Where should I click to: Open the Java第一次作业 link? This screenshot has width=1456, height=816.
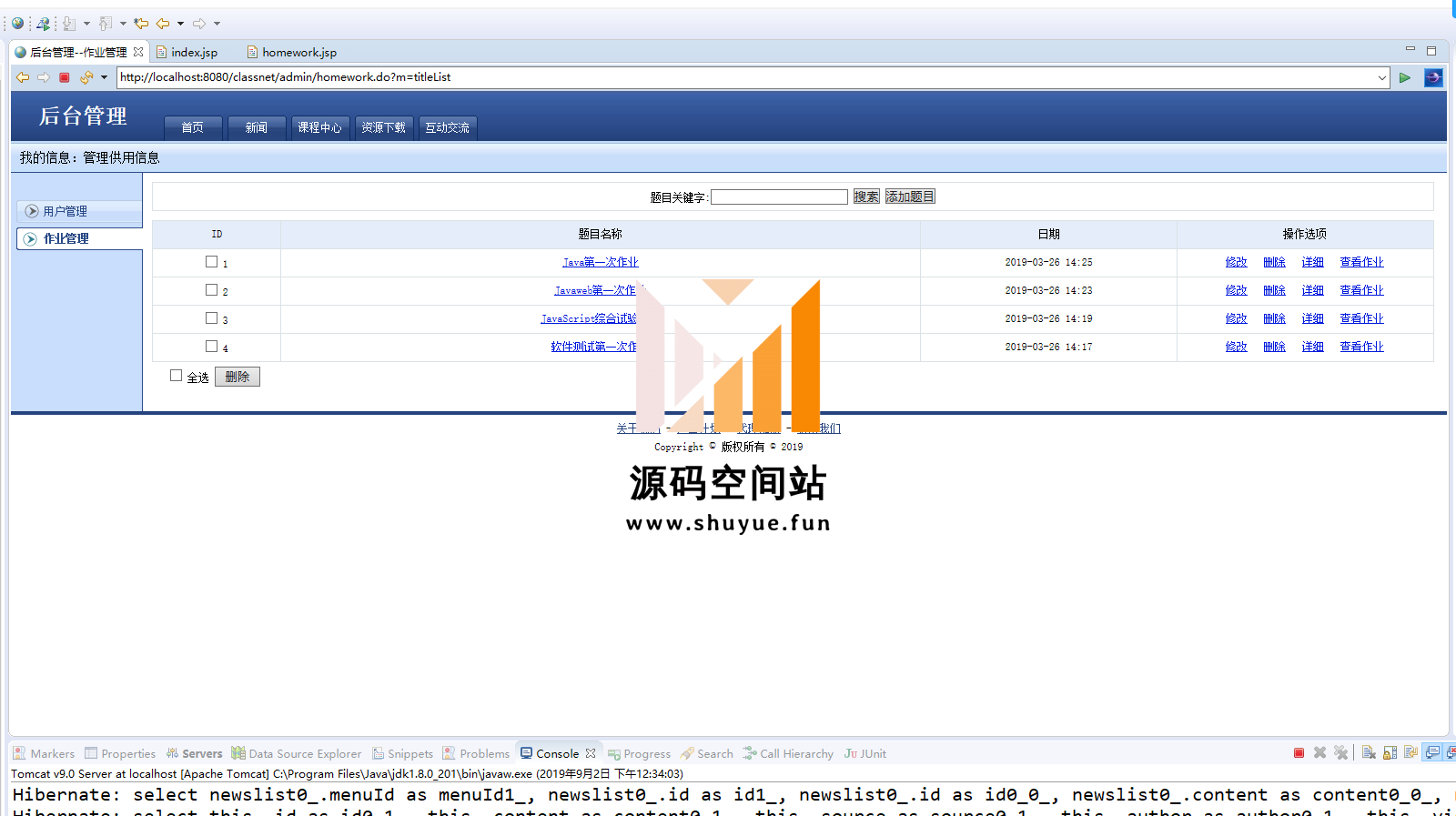click(x=600, y=262)
